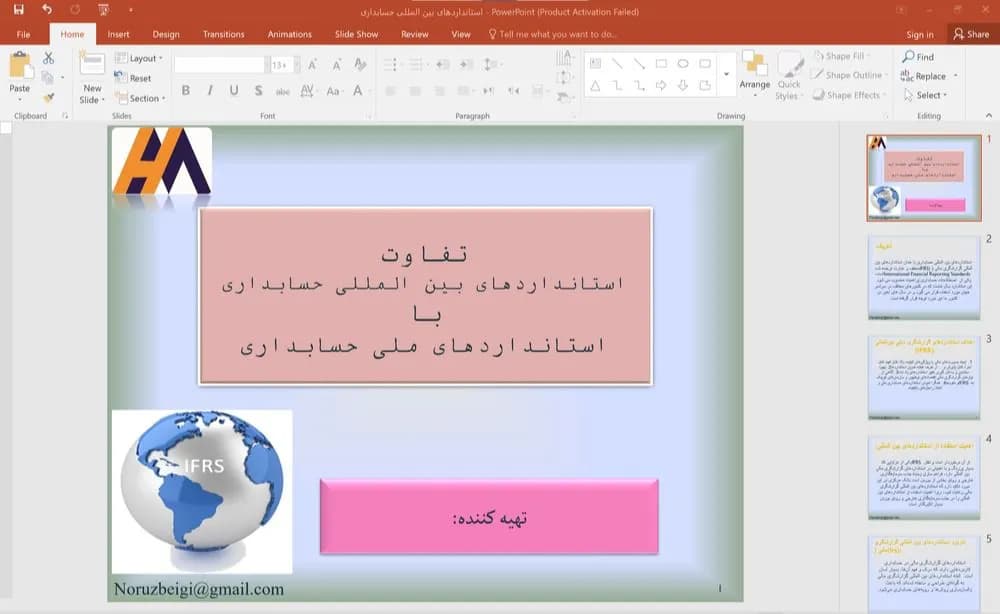Decrease list indent level
1000x614 pixels.
point(443,64)
